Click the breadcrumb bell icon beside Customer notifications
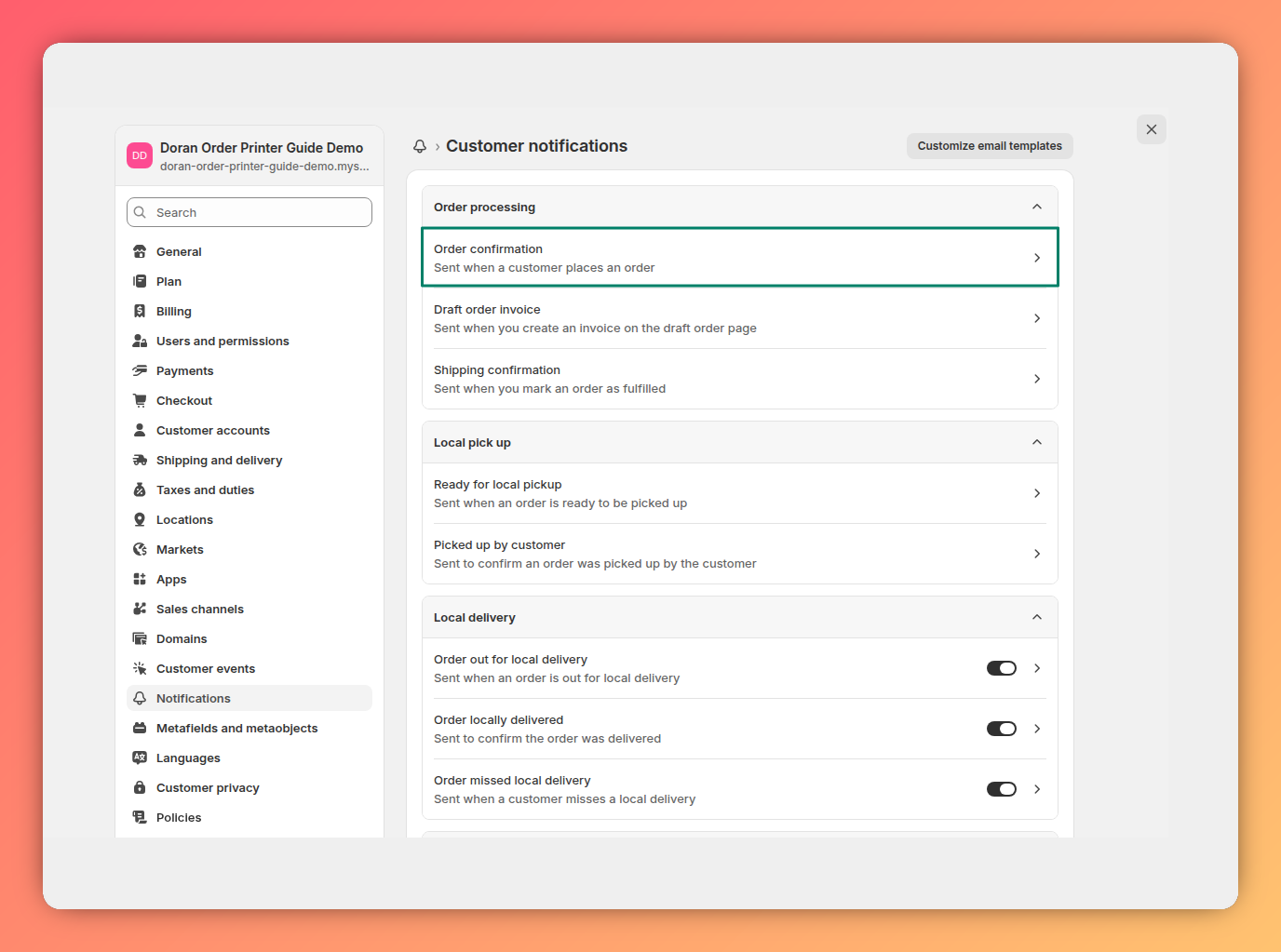1281x952 pixels. 420,146
